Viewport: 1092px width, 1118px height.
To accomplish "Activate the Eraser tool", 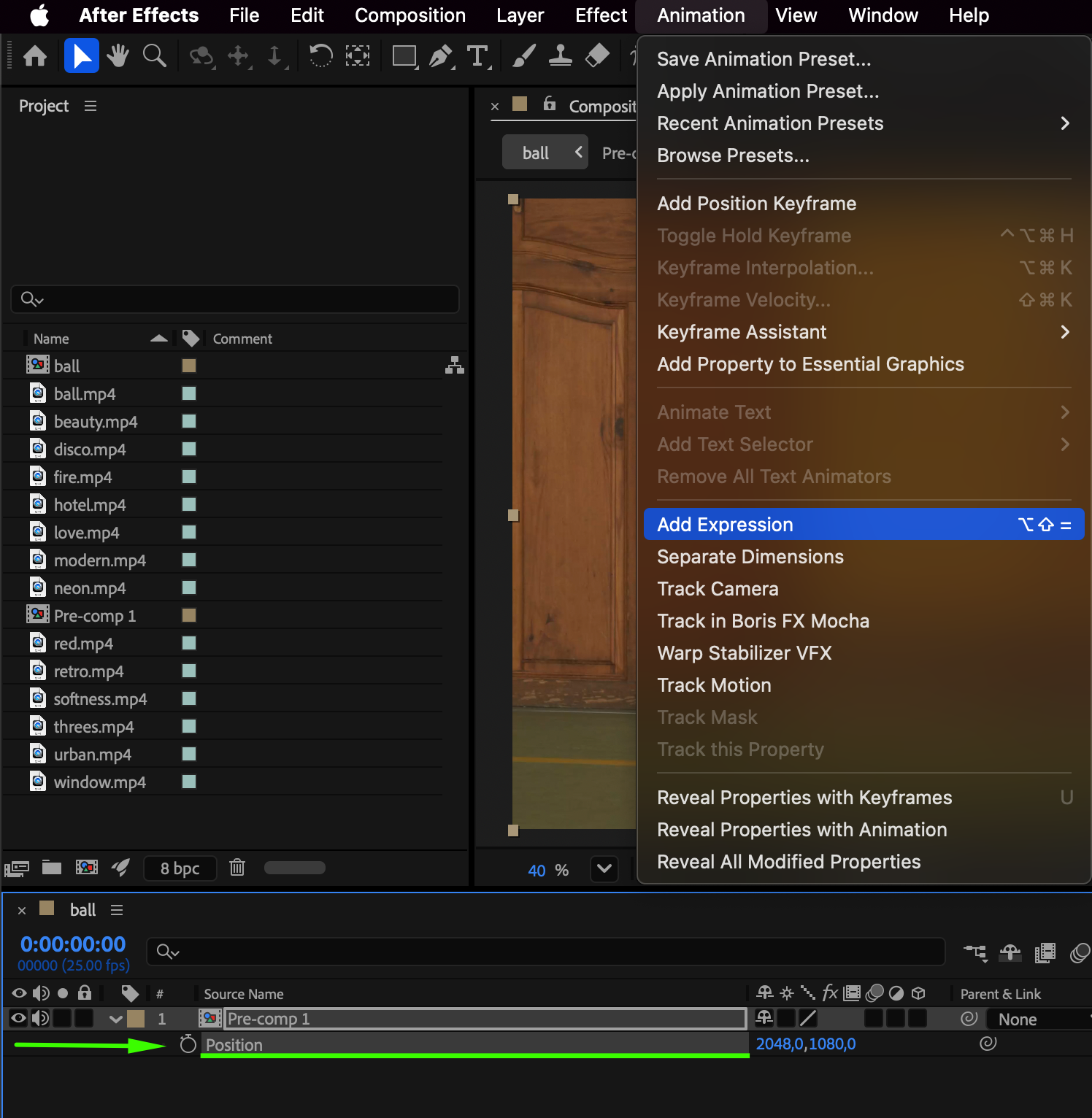I will (597, 56).
